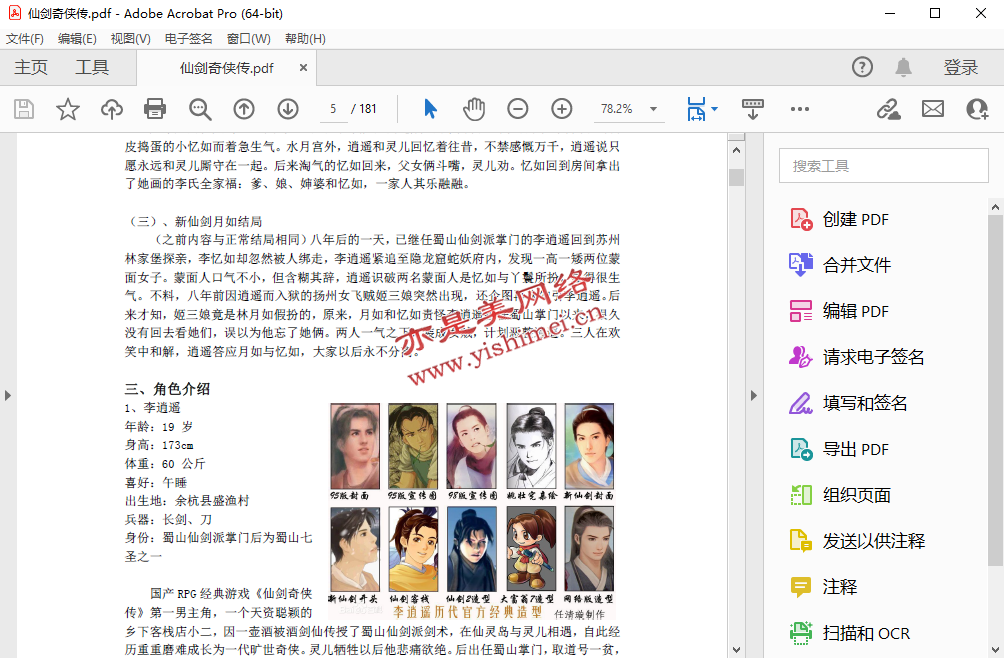The image size is (1004, 658).
Task: Click the share link icon
Action: coord(888,109)
